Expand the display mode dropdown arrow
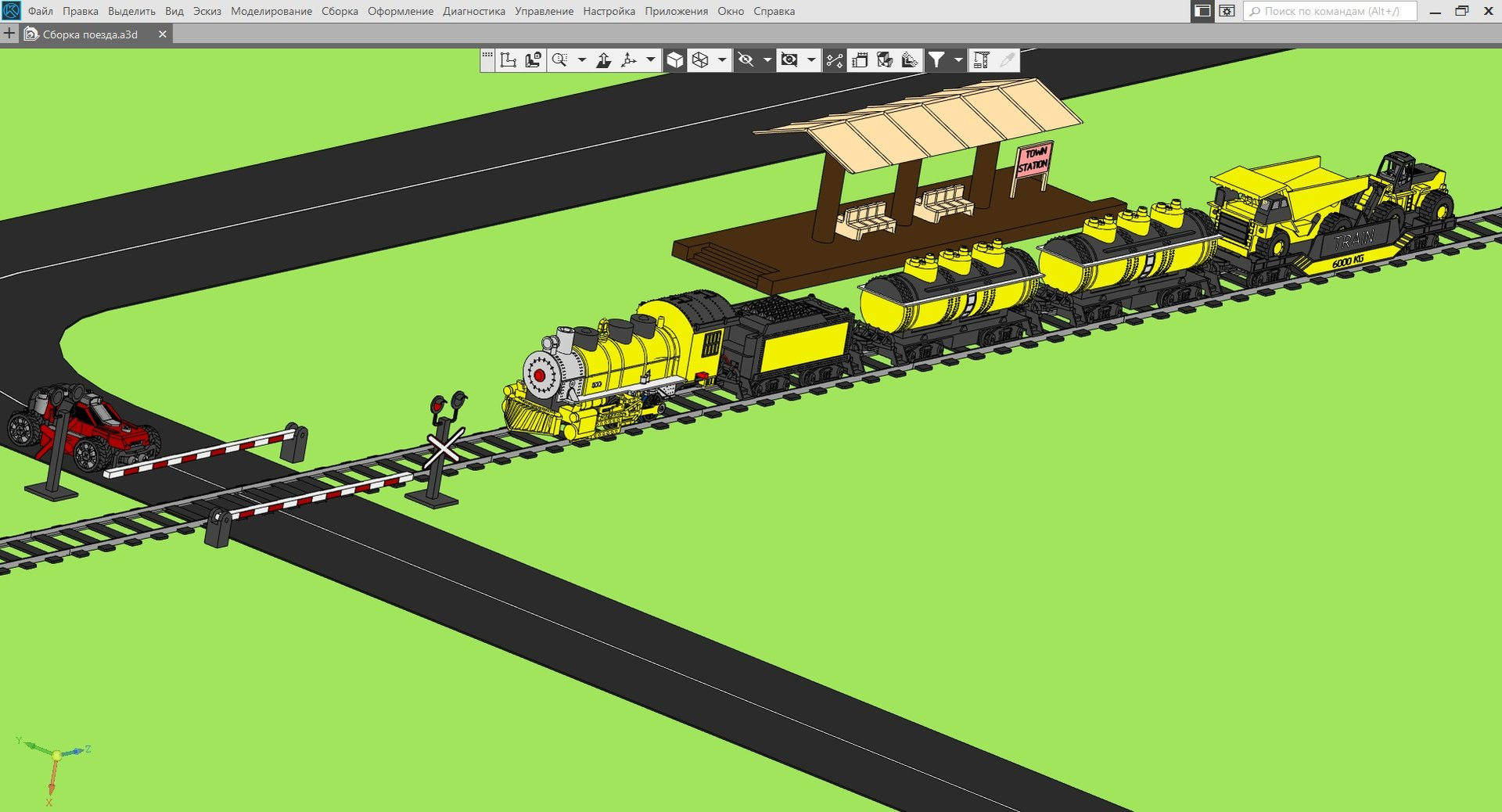 pos(721,60)
